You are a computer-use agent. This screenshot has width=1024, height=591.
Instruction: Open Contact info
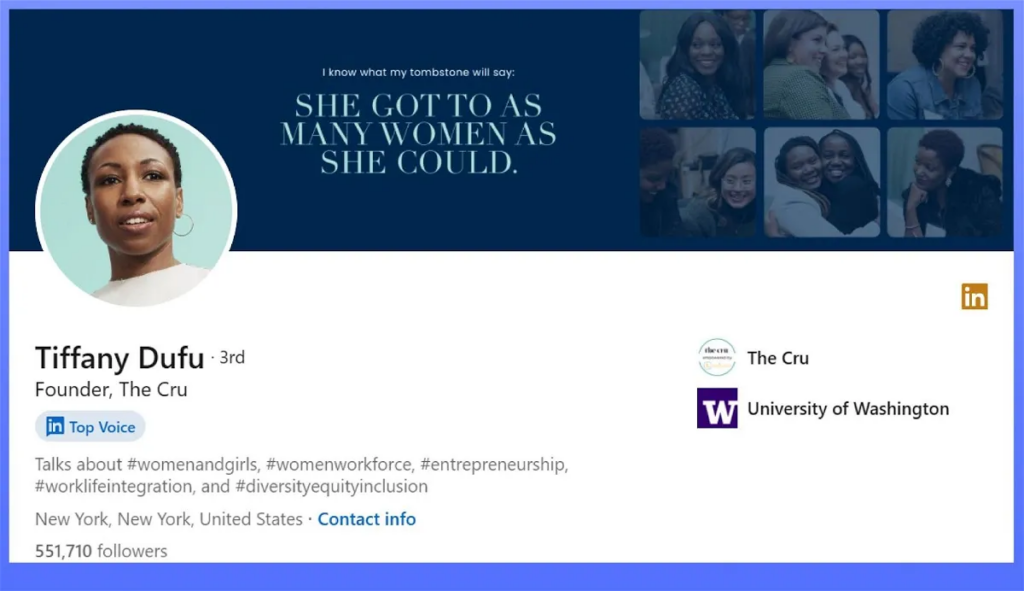pyautogui.click(x=366, y=519)
